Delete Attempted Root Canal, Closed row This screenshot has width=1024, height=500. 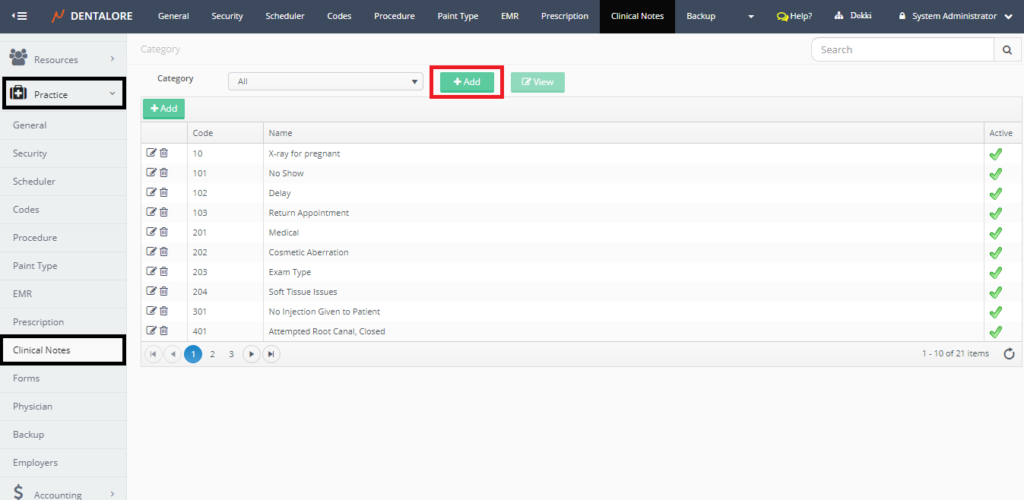pyautogui.click(x=164, y=331)
